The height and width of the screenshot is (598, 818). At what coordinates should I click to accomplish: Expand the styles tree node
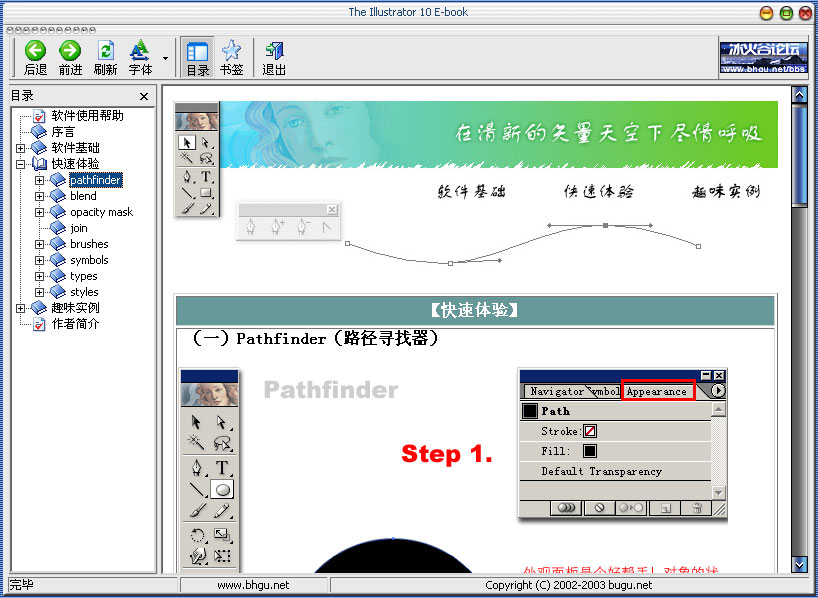[x=39, y=292]
